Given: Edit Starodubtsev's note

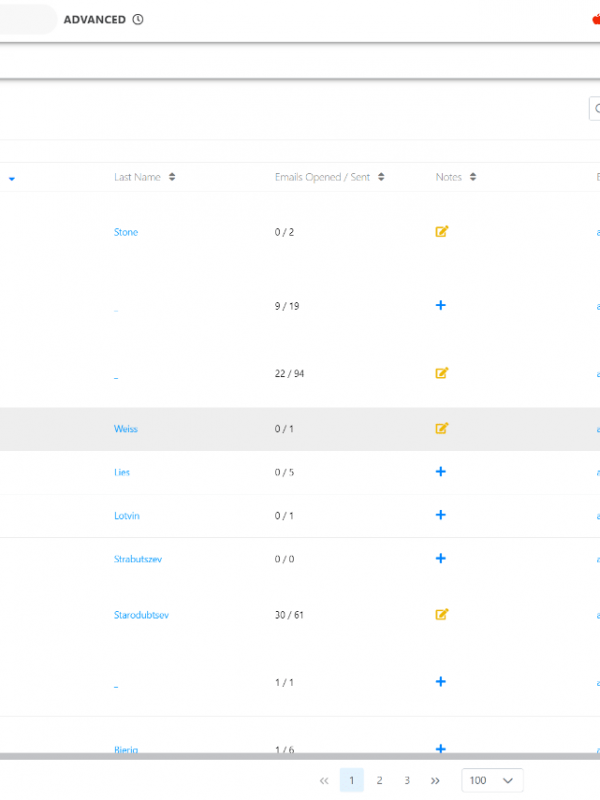Looking at the screenshot, I should [x=441, y=614].
